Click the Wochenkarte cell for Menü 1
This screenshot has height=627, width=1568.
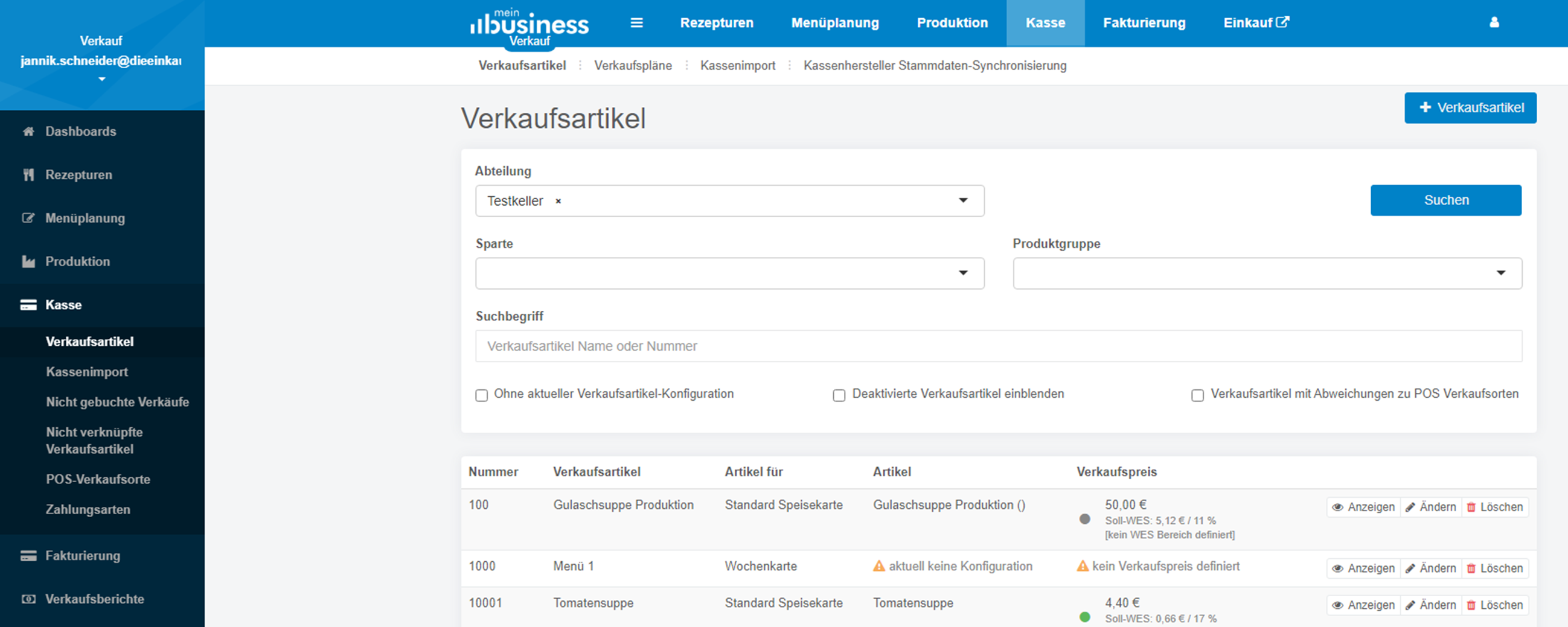point(760,566)
